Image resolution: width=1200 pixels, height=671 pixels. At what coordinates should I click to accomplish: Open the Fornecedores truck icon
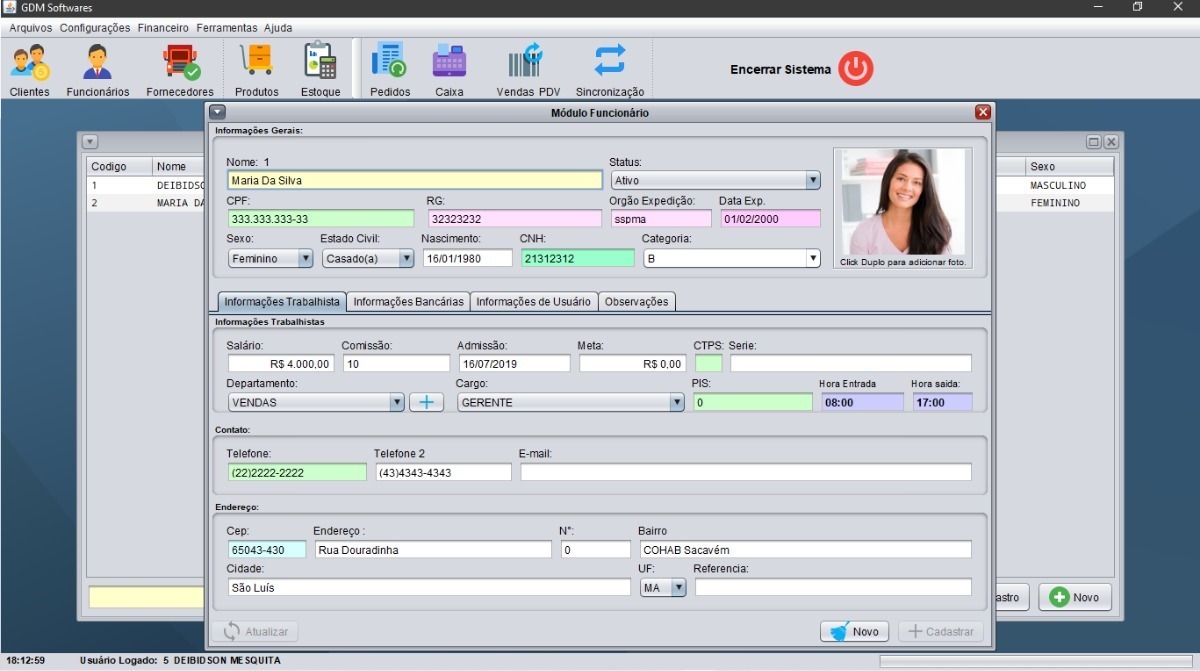coord(180,63)
